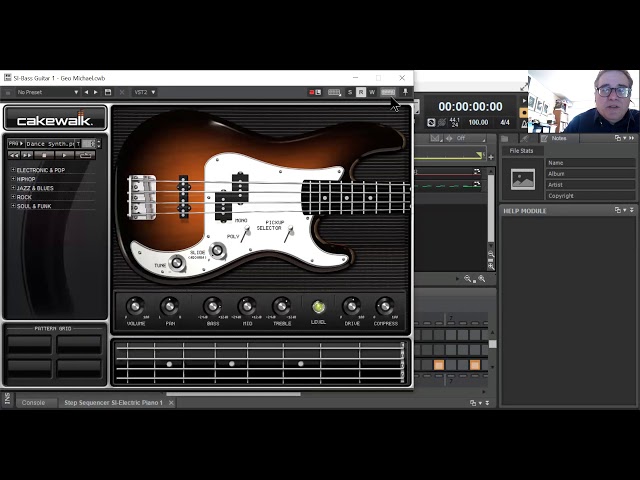Click the Name input field
Viewport: 640px width, 480px height.
click(x=591, y=162)
